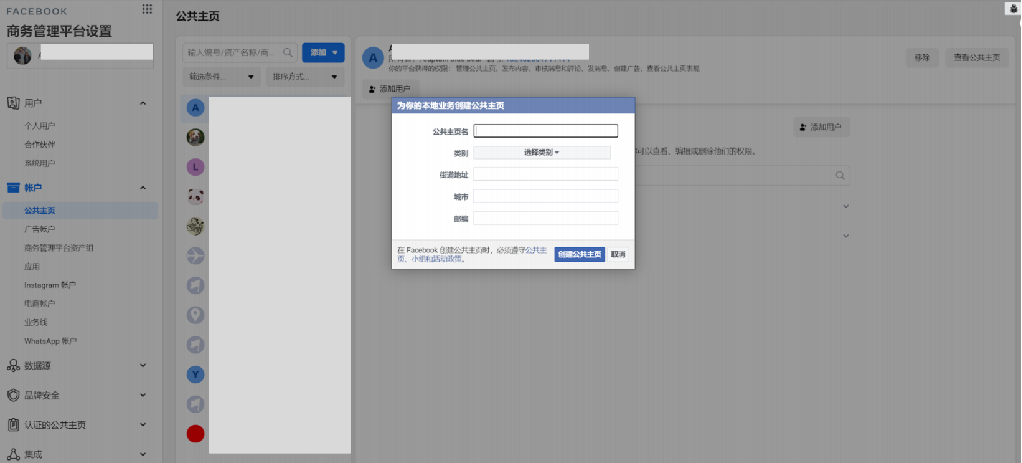The image size is (1022, 463).
Task: Expand the 品牌安全 section chevron
Action: tap(143, 395)
